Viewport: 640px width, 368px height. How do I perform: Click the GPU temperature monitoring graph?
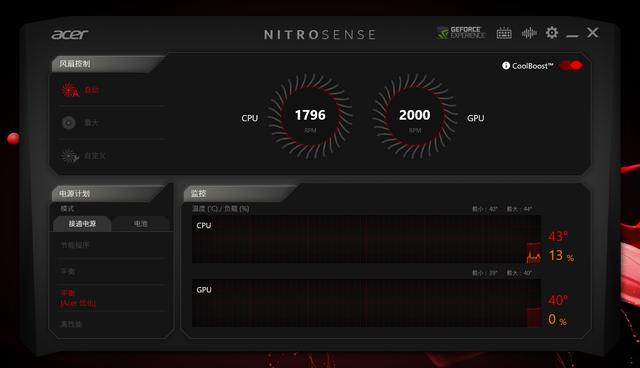coord(367,303)
